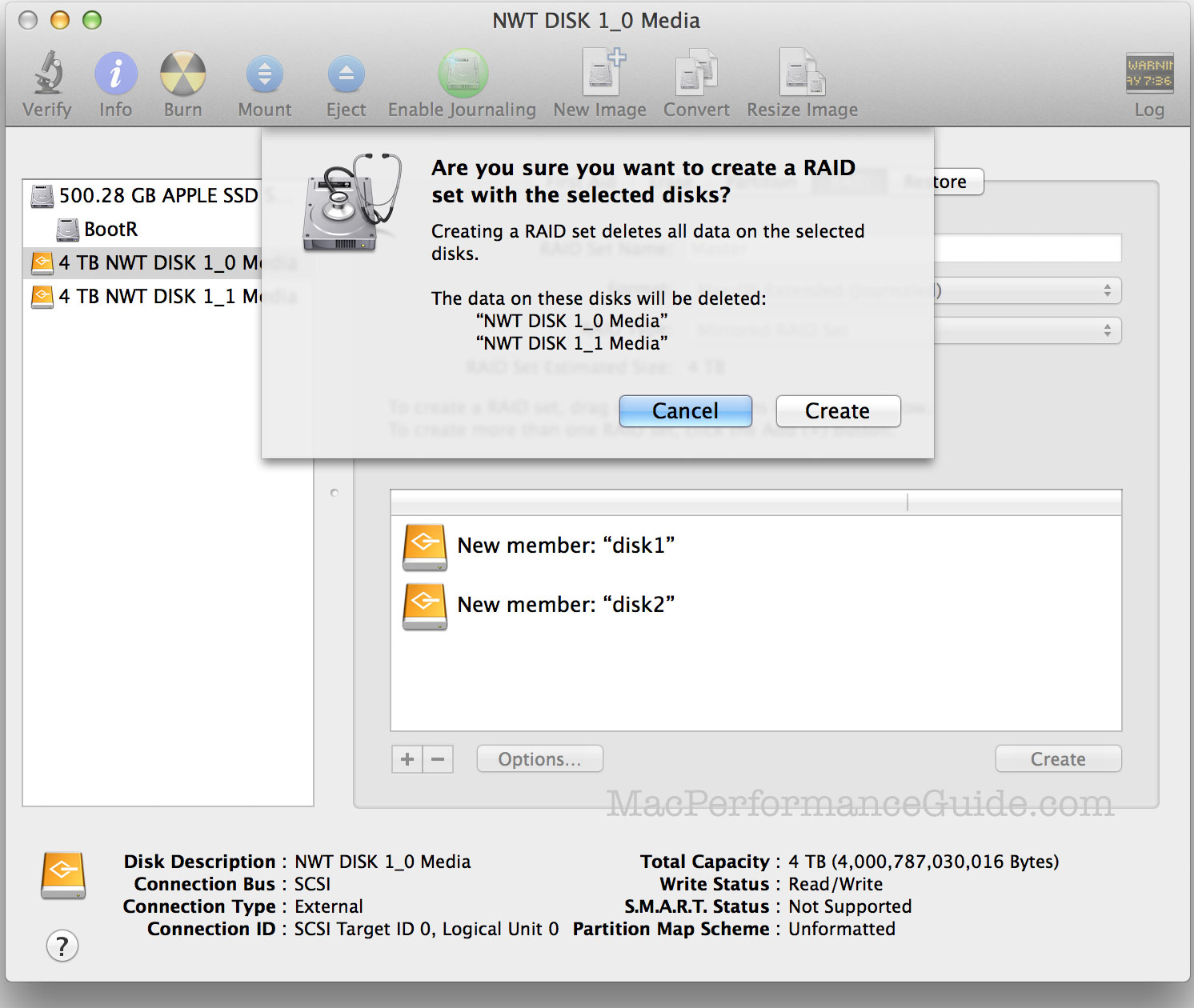Click the Burn disc toolbar icon
Viewport: 1194px width, 1008px height.
(183, 74)
